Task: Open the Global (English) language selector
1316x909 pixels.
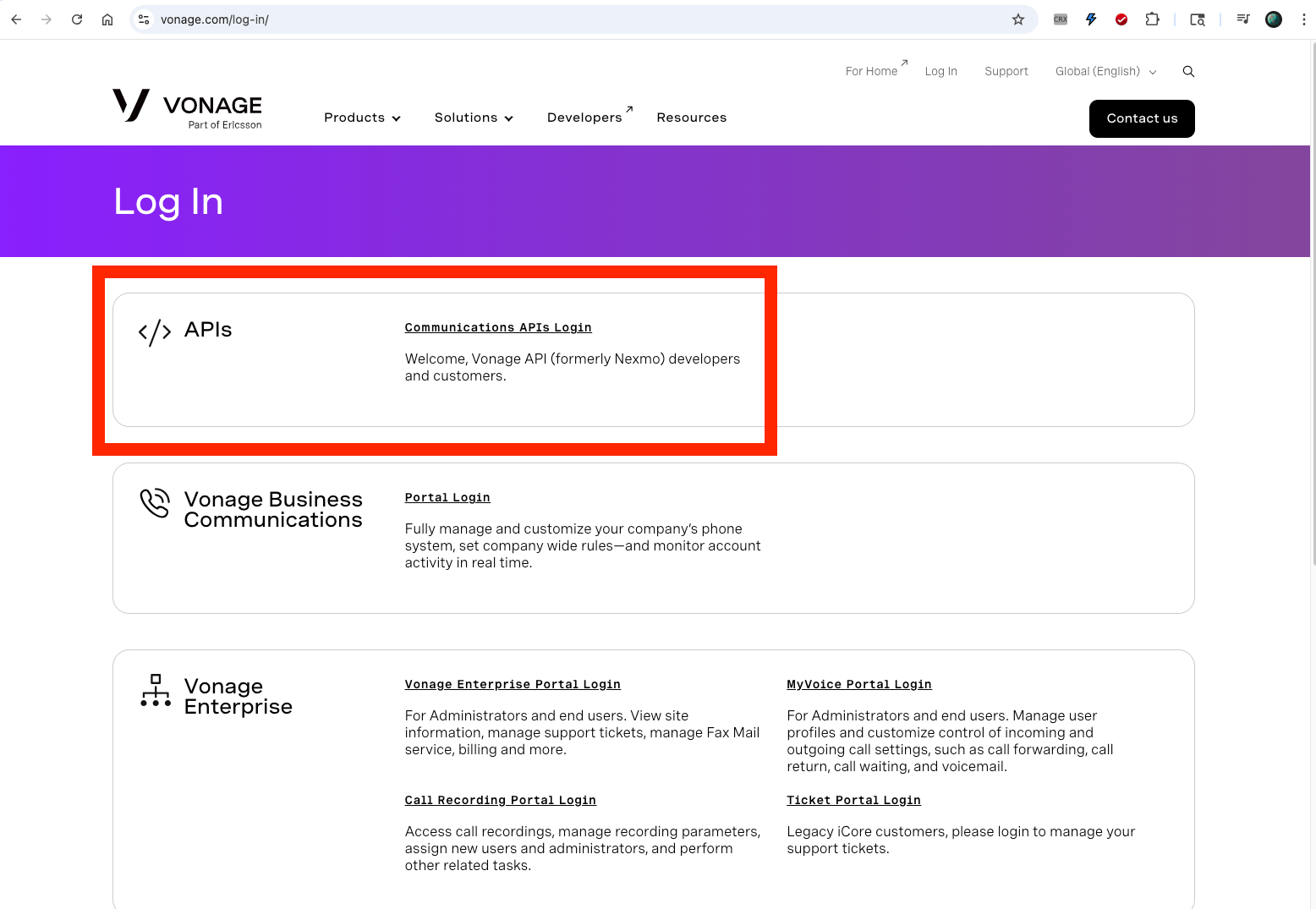Action: click(x=1105, y=72)
